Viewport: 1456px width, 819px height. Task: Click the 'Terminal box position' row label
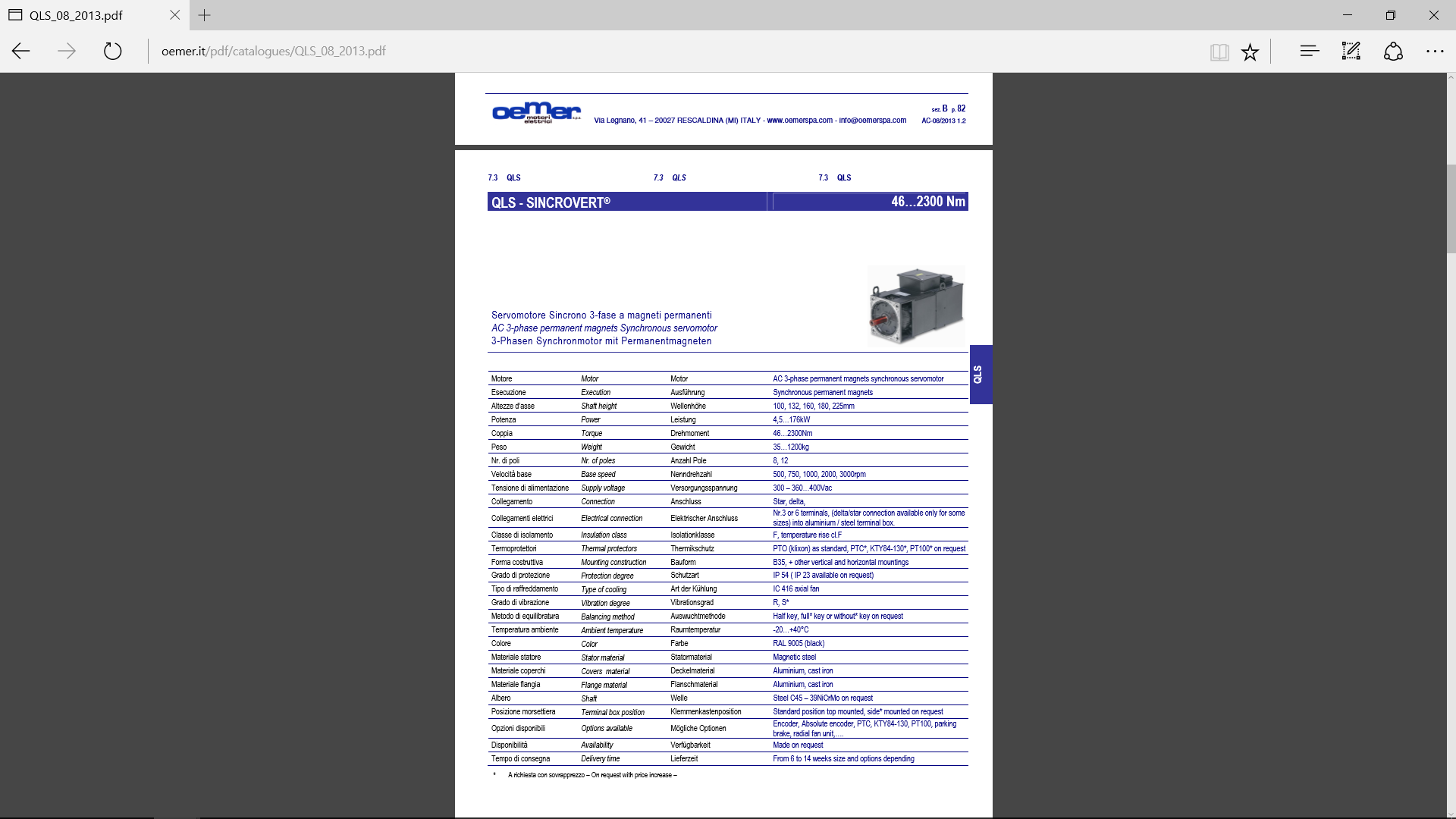[x=613, y=713]
